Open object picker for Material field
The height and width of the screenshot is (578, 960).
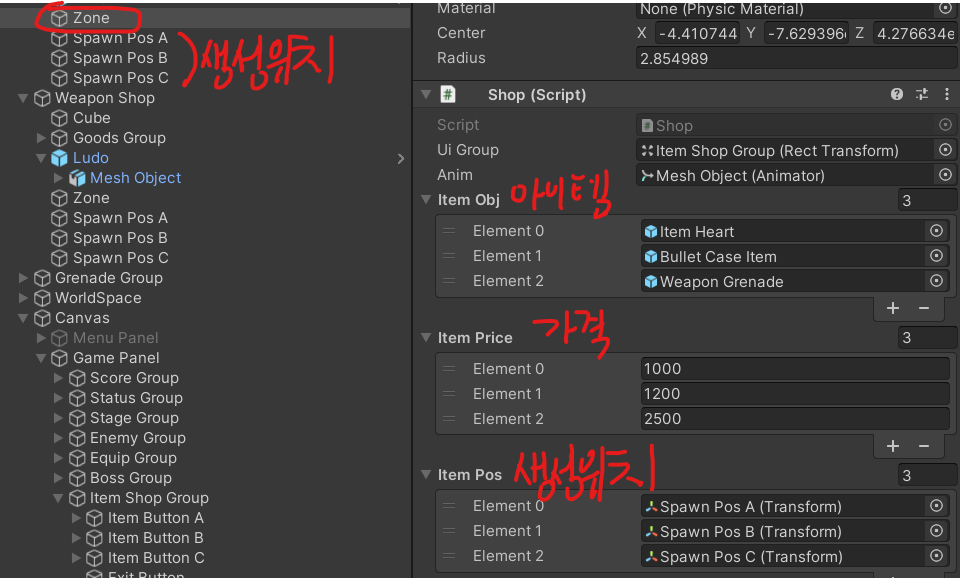click(x=944, y=9)
